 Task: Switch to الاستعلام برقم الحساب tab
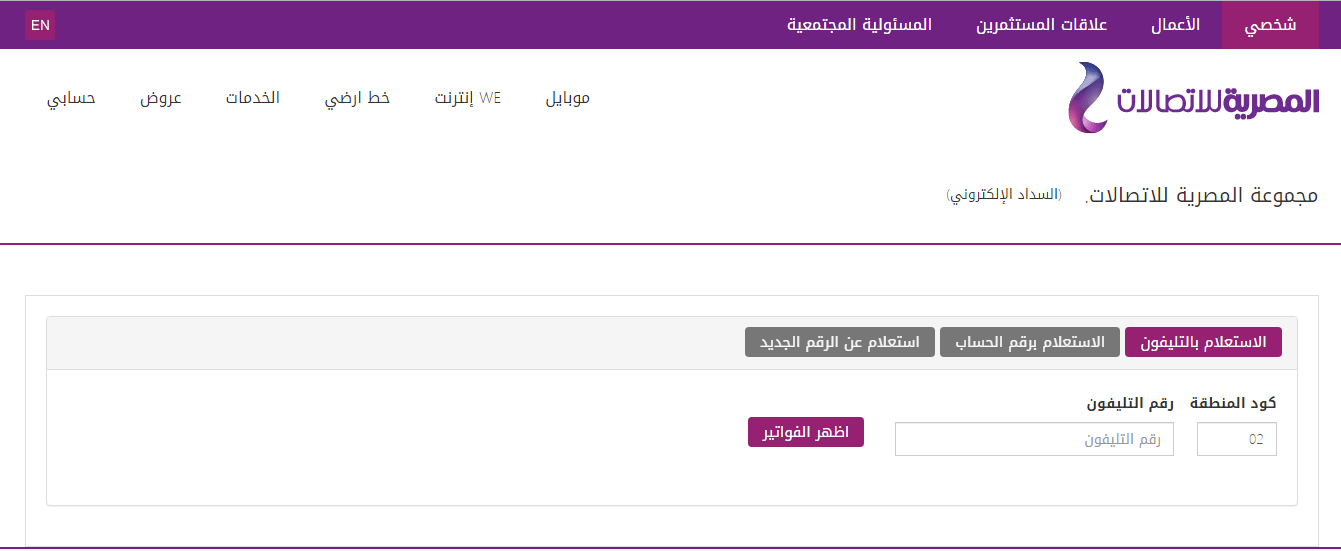coord(1029,342)
